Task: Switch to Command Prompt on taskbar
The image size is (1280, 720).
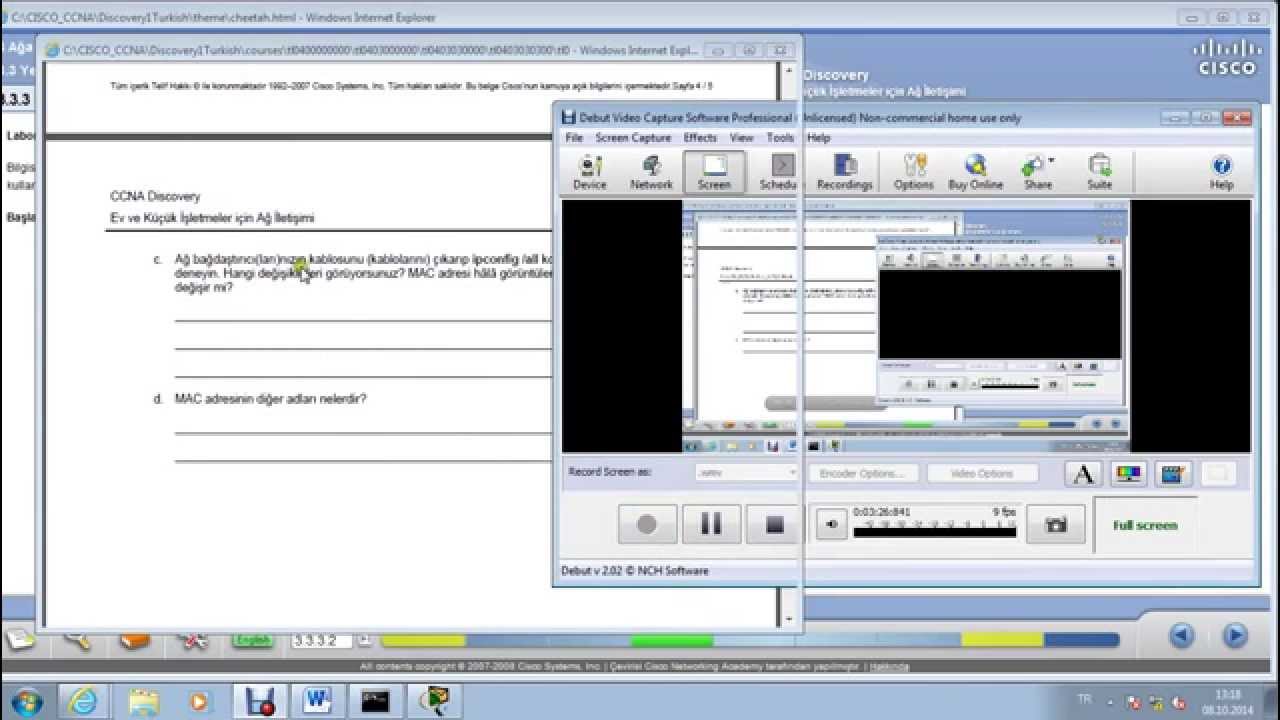Action: 376,701
